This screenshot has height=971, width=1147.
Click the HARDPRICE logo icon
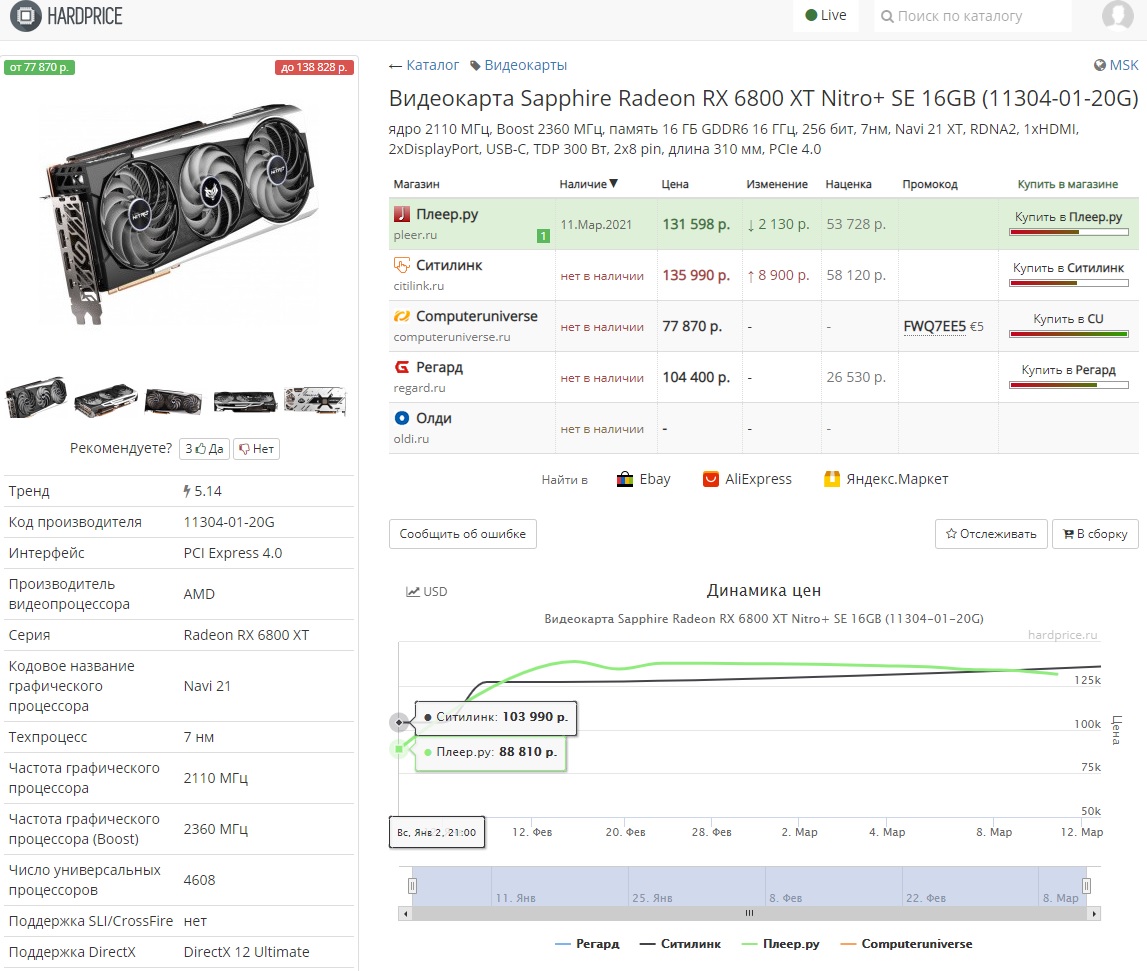point(26,16)
